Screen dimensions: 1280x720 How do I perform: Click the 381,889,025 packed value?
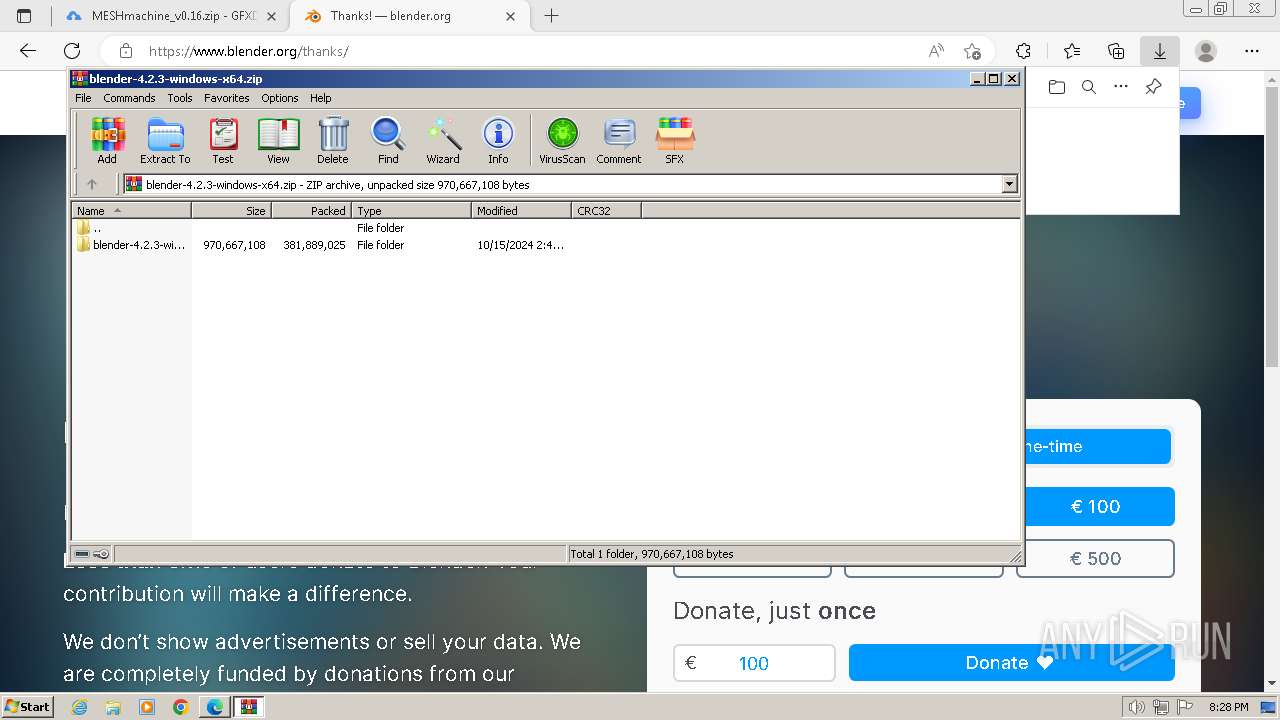click(x=314, y=245)
